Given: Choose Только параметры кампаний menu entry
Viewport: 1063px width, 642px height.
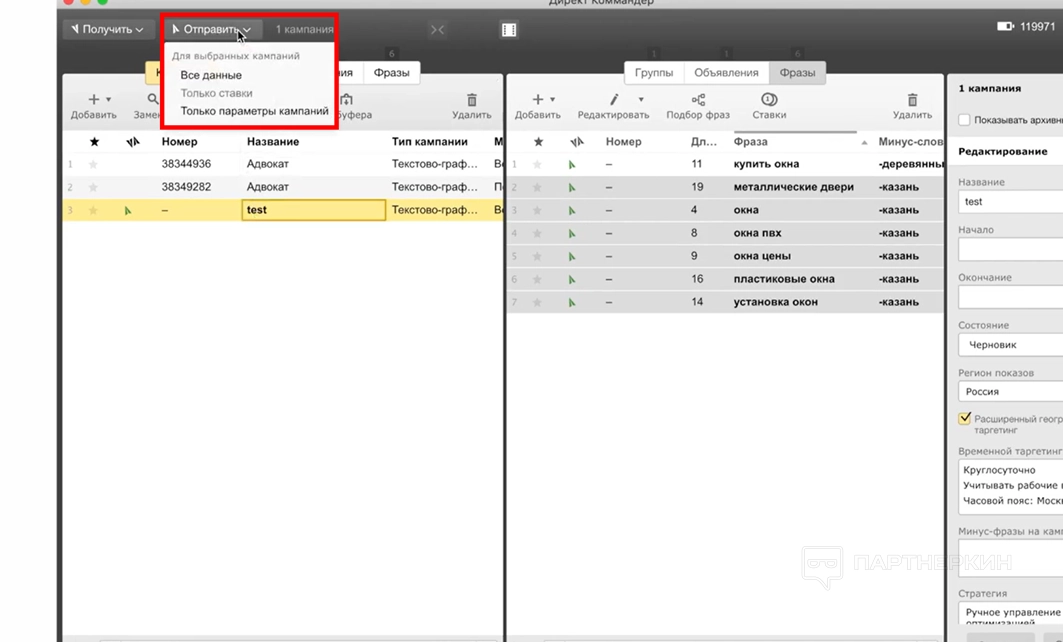Looking at the screenshot, I should point(254,111).
